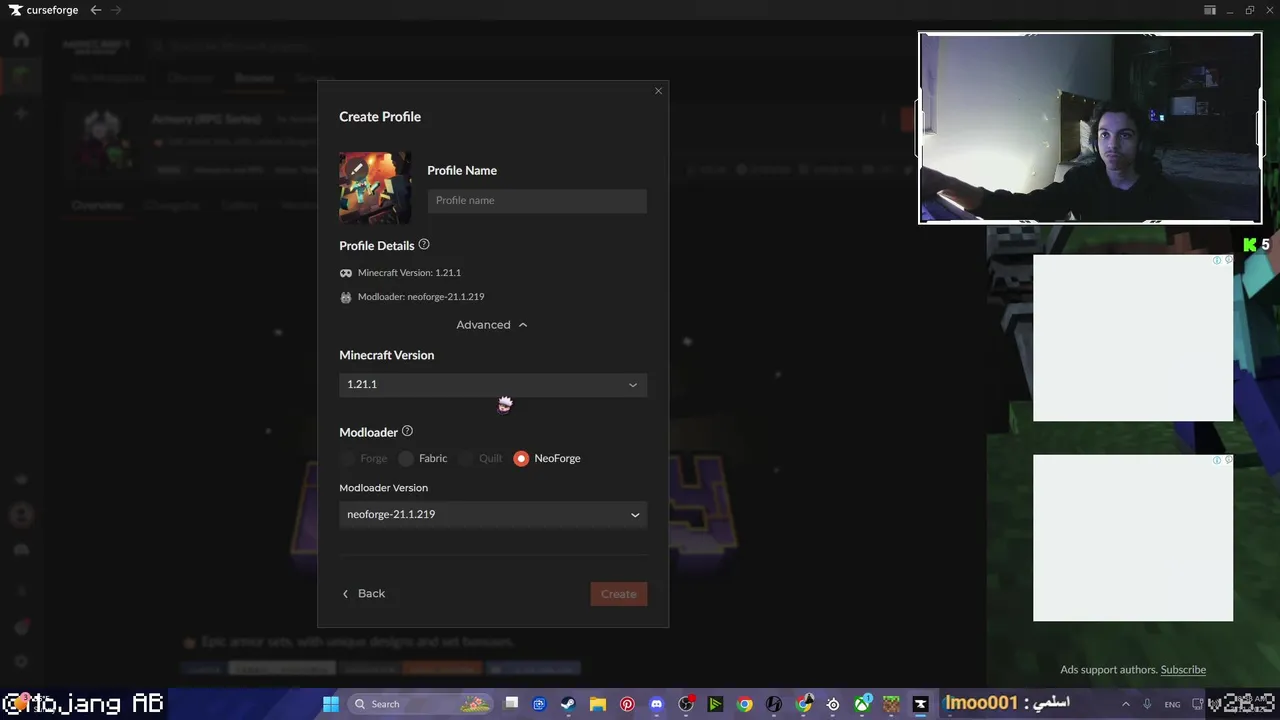Click the Modloader help question icon

[407, 432]
